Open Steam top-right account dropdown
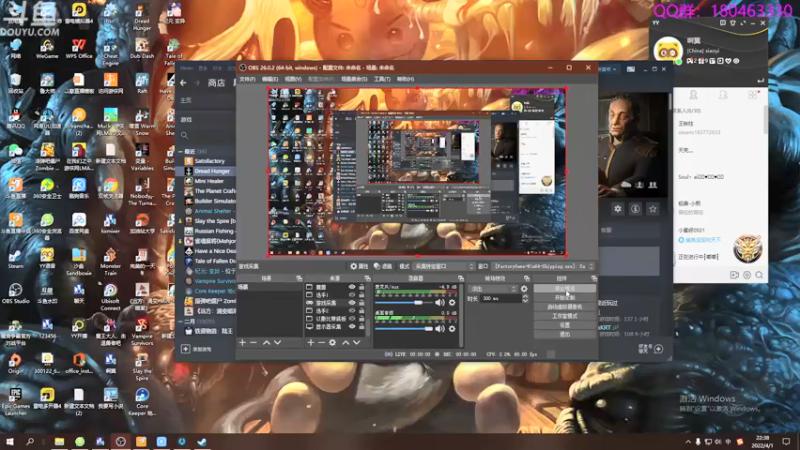800x450 pixels. [x=608, y=69]
